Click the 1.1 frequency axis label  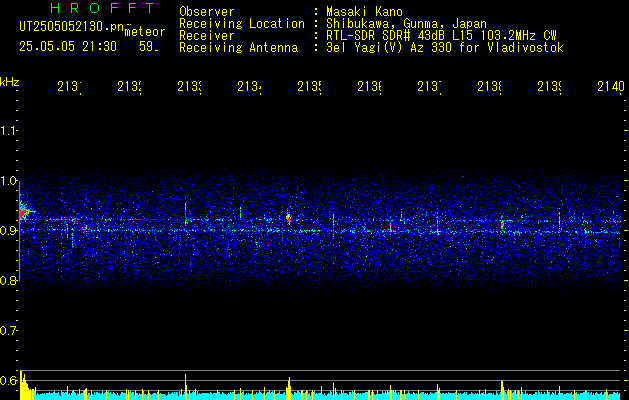point(8,130)
